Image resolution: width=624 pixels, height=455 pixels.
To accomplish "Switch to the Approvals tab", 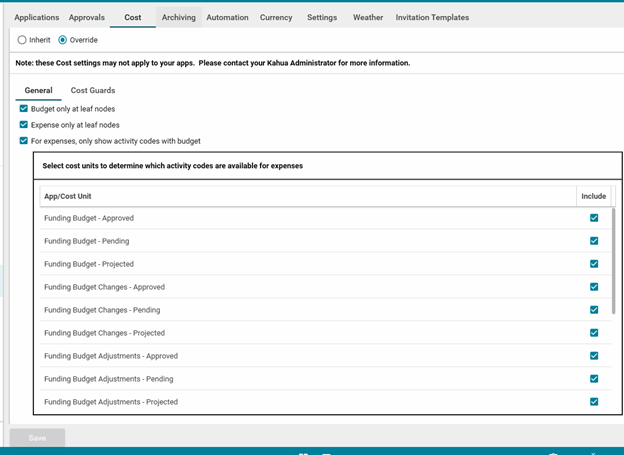I will pos(87,18).
